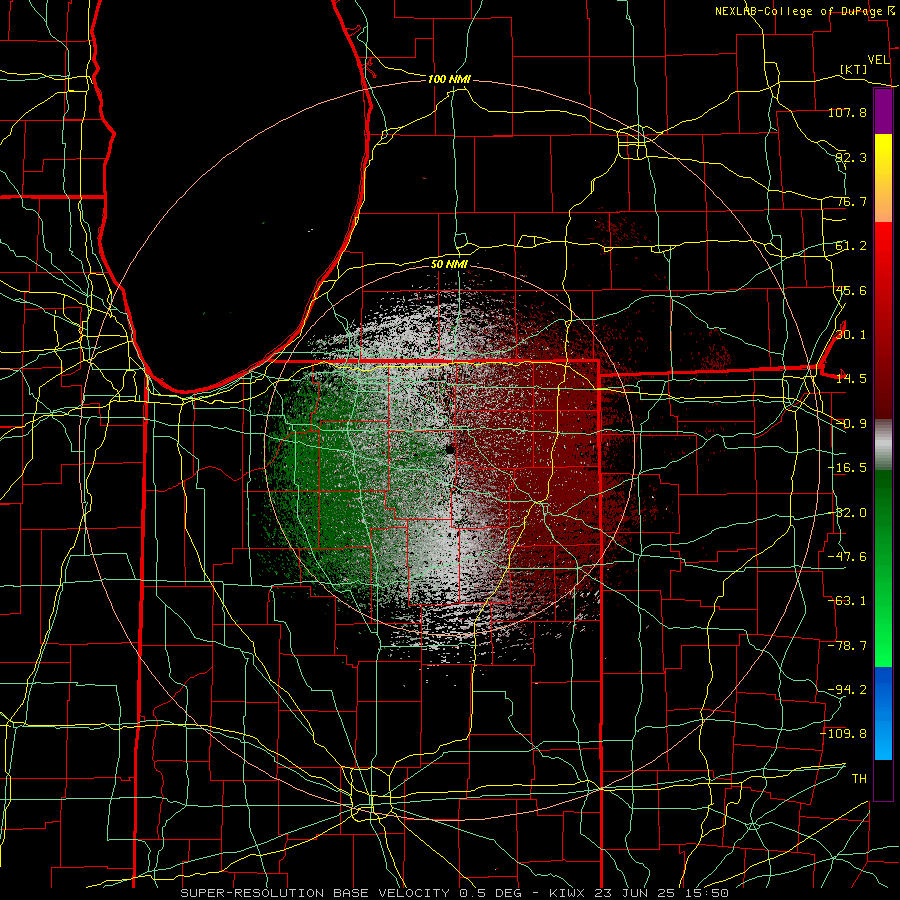This screenshot has width=900, height=900.
Task: Select the -0.9 scale value
Action: point(851,424)
